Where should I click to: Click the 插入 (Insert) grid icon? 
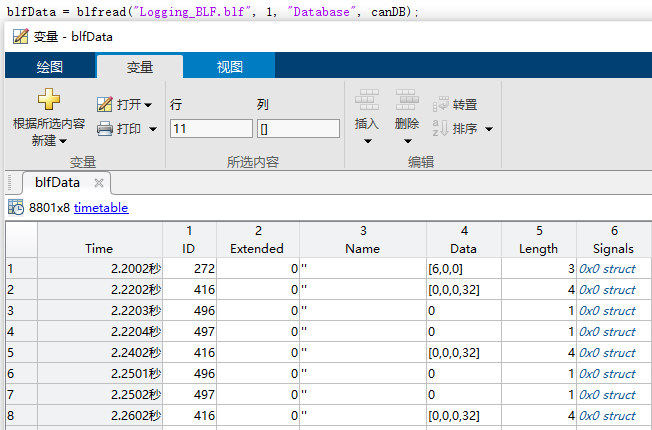367,100
